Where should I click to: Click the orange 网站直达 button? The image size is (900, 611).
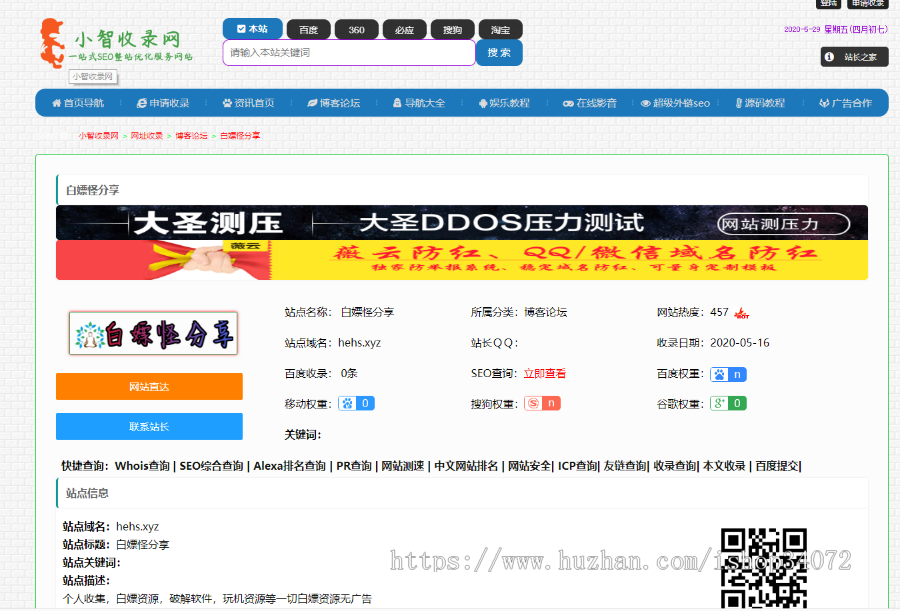[x=148, y=387]
